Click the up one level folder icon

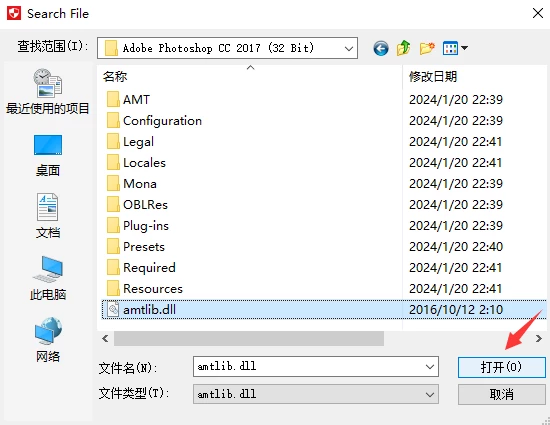[x=404, y=48]
